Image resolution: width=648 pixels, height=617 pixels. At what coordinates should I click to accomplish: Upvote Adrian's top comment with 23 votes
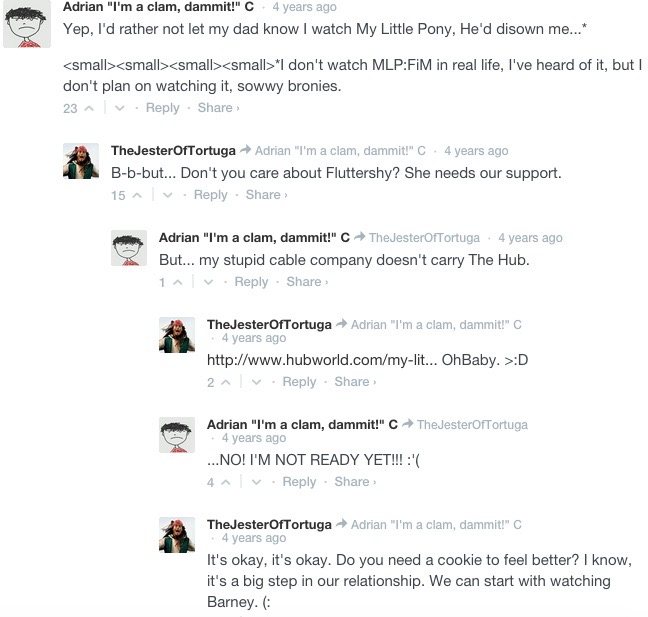tap(89, 108)
